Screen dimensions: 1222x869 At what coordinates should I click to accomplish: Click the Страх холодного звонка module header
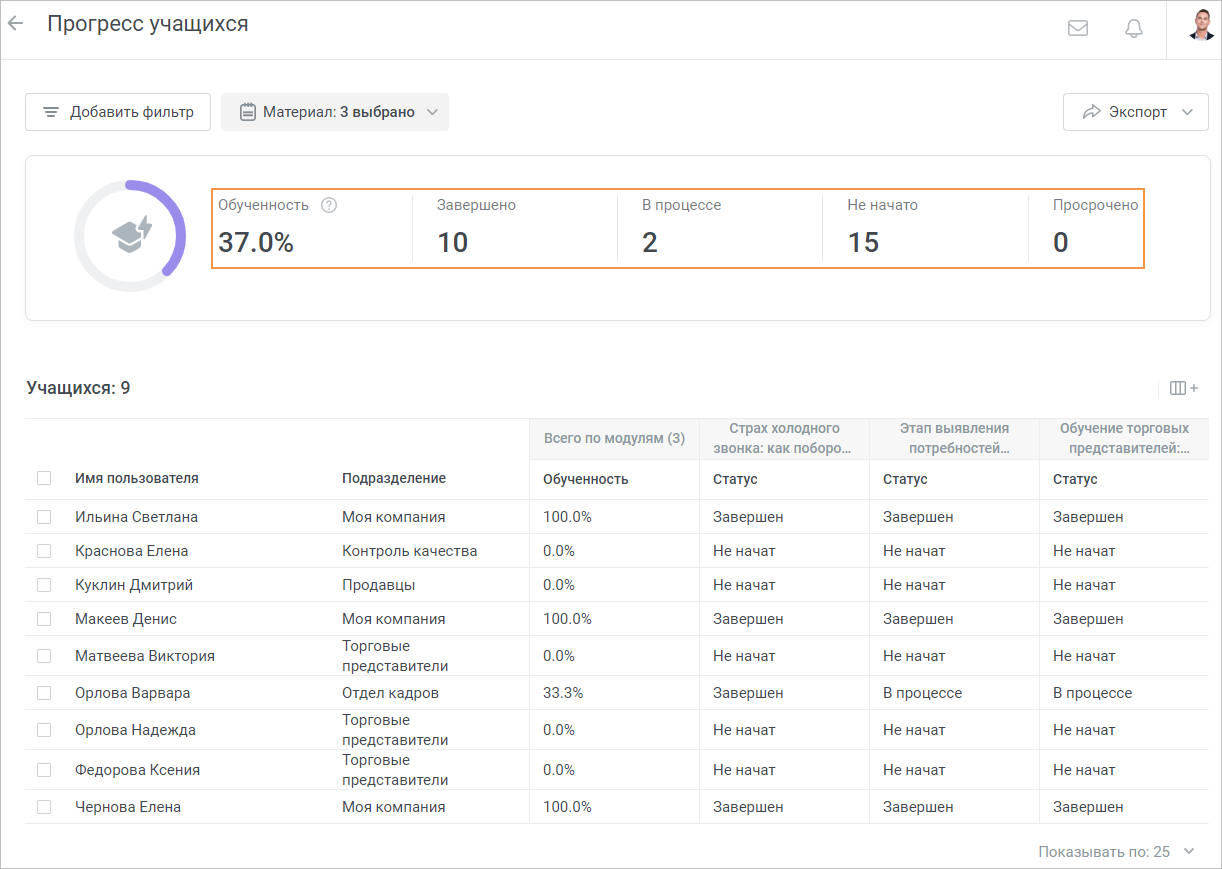784,439
